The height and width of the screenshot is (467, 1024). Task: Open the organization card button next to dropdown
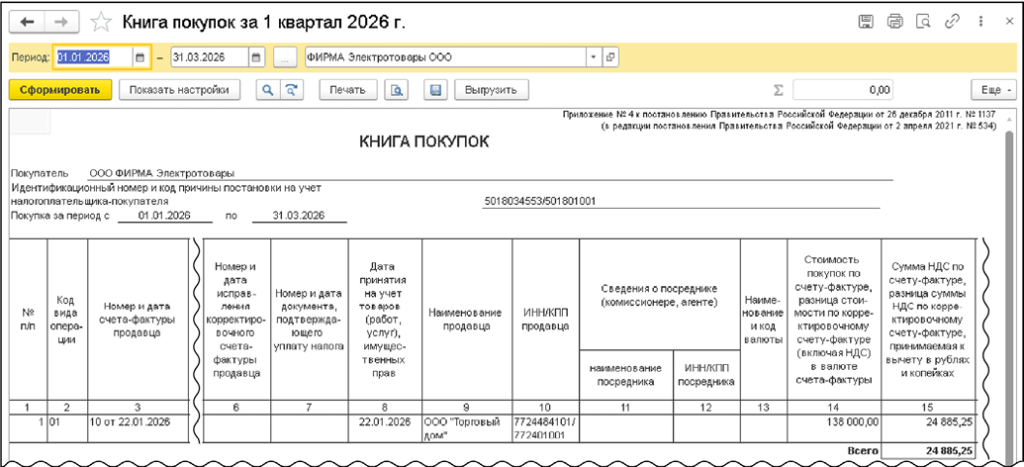611,57
